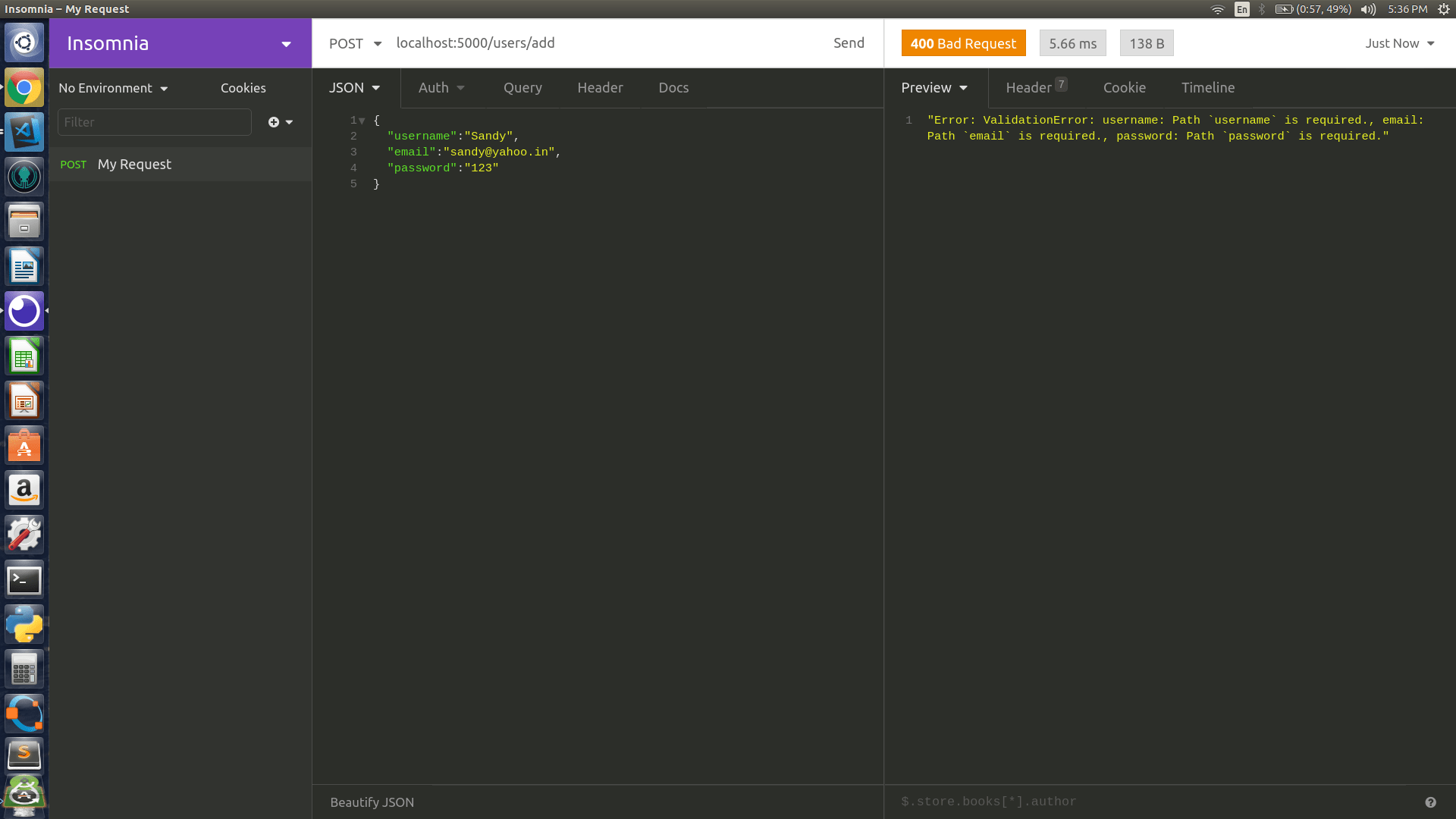Expand the No Environment dropdown
Image resolution: width=1456 pixels, height=819 pixels.
pyautogui.click(x=112, y=88)
